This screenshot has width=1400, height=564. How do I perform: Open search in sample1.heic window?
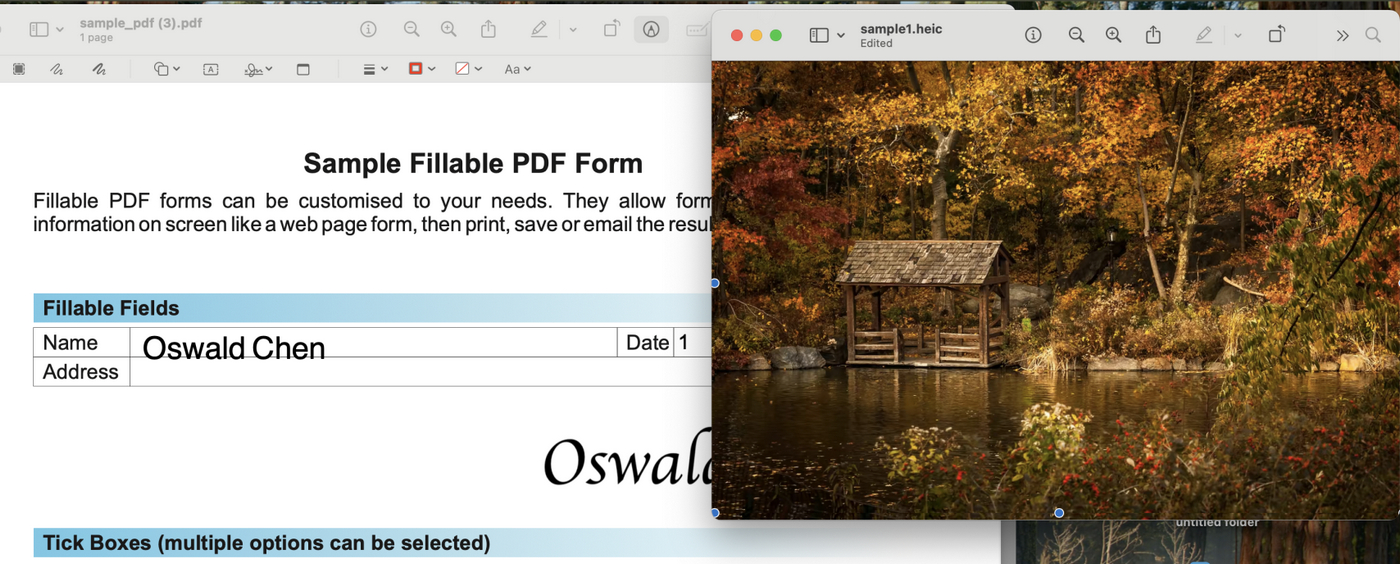pyautogui.click(x=1373, y=35)
